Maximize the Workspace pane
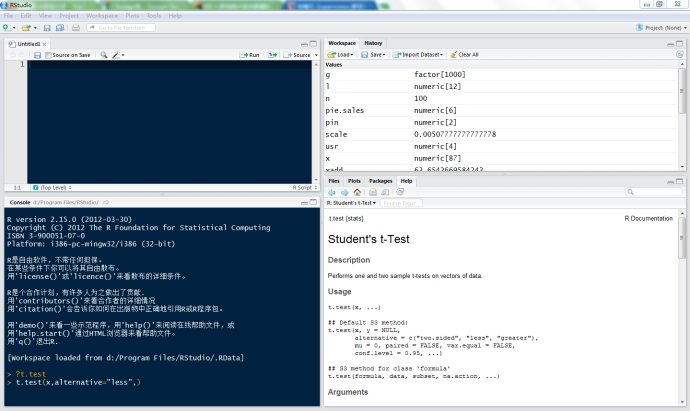Screen dimensions: 690x411 tap(679, 44)
